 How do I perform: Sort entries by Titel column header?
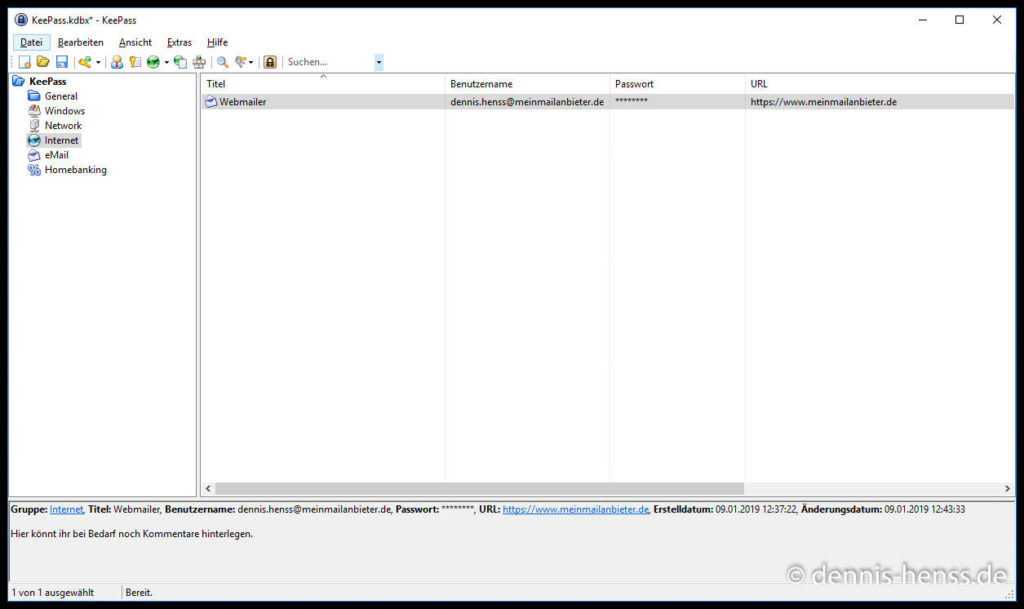click(x=323, y=84)
